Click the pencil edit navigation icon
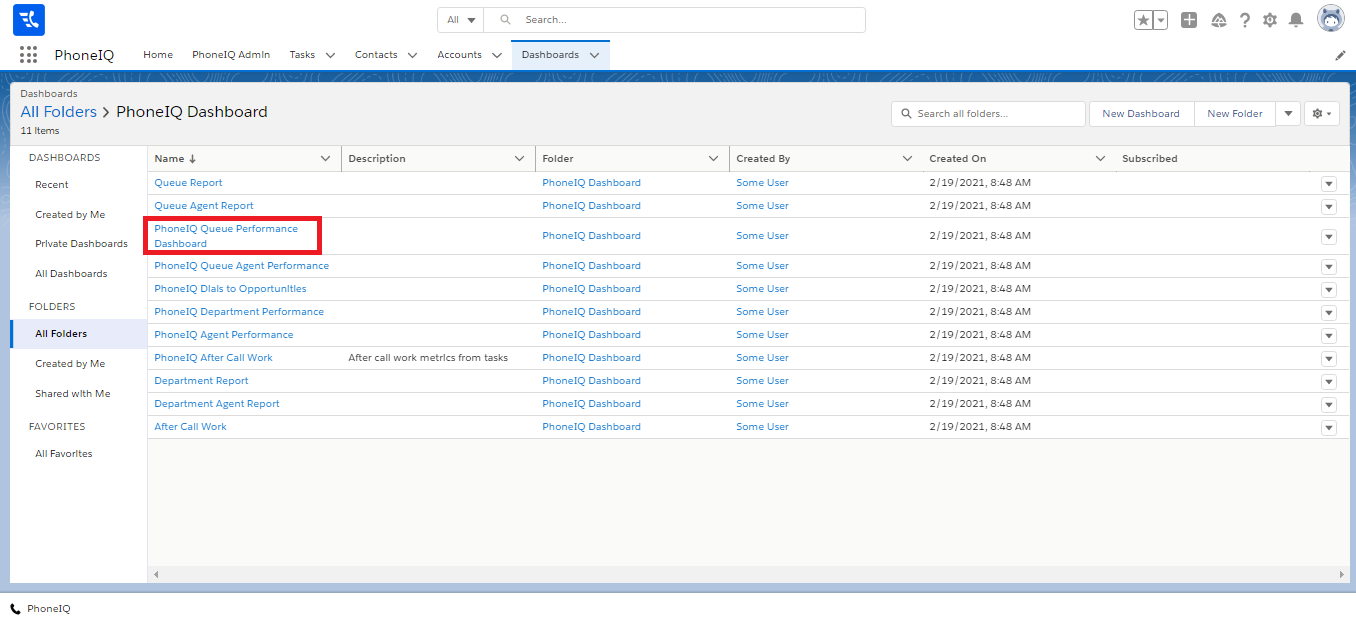 click(x=1340, y=56)
